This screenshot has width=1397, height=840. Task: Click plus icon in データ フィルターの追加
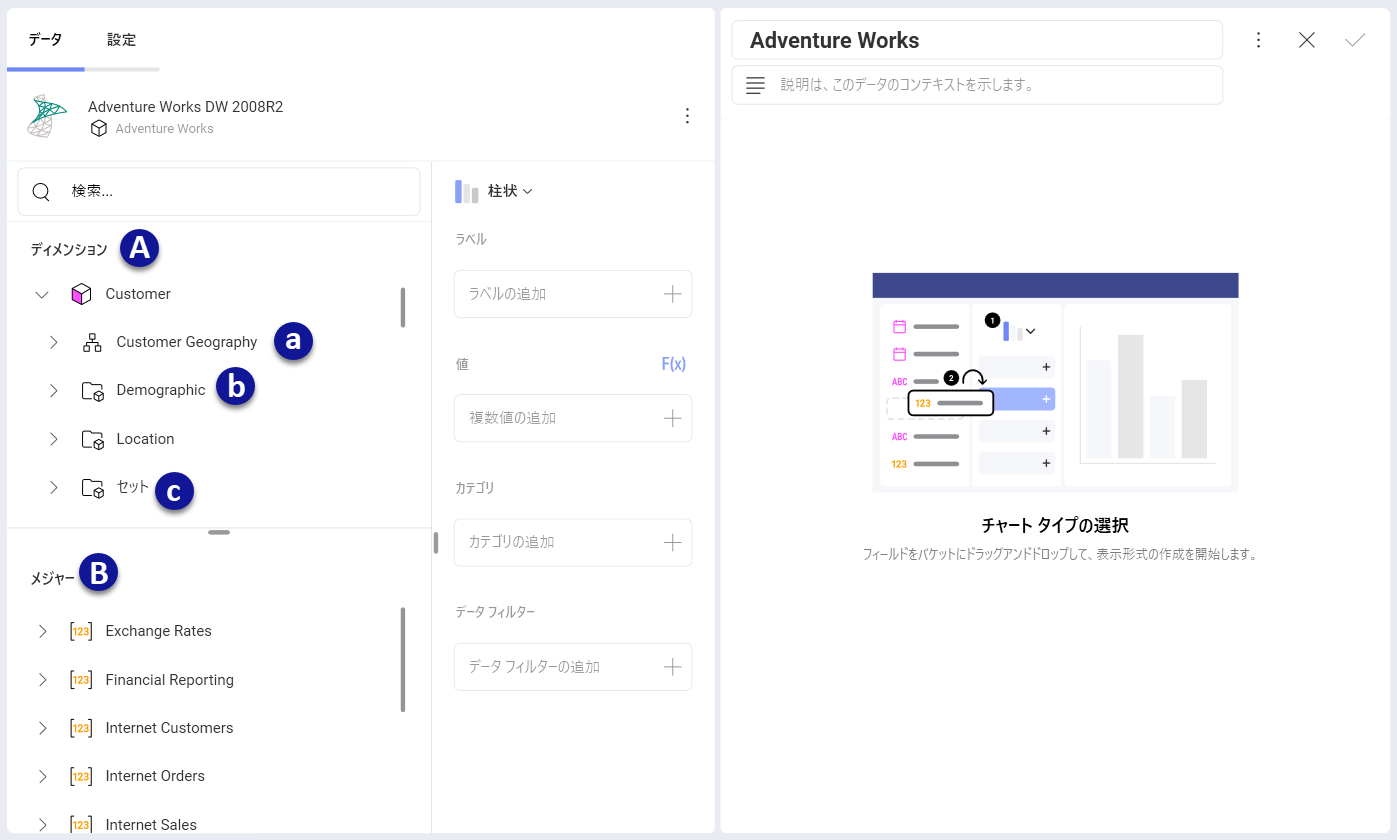click(x=673, y=667)
